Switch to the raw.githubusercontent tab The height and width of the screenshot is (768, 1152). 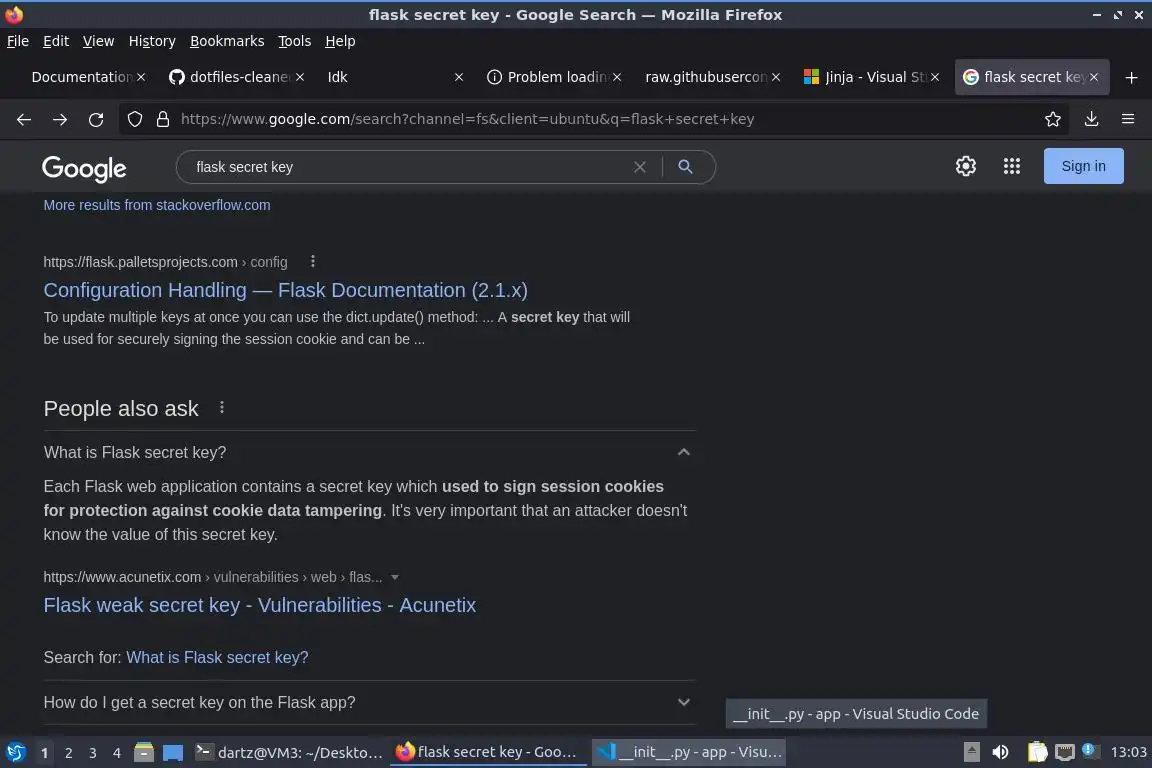713,77
